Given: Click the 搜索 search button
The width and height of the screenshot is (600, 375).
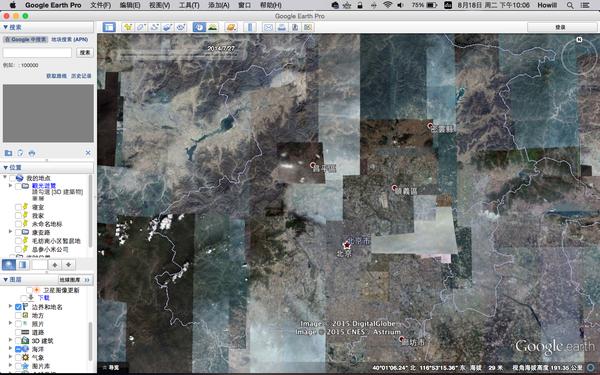Looking at the screenshot, I should 85,52.
